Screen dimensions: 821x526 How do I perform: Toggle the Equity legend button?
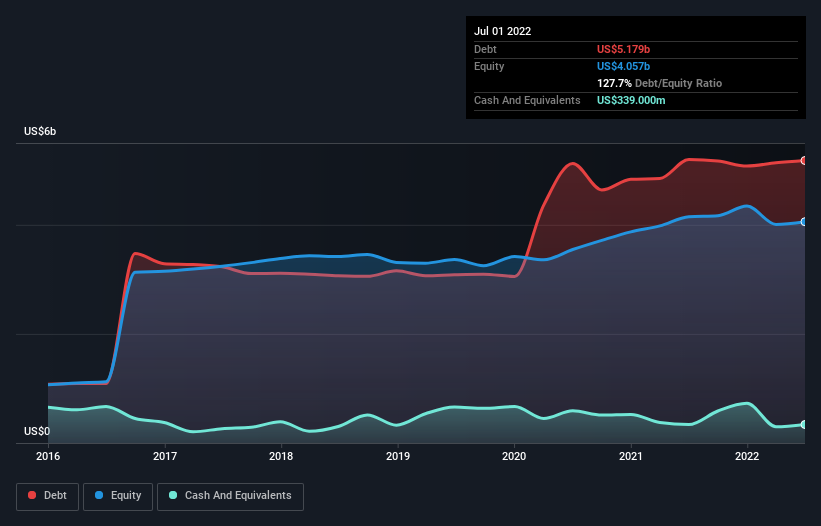(118, 496)
